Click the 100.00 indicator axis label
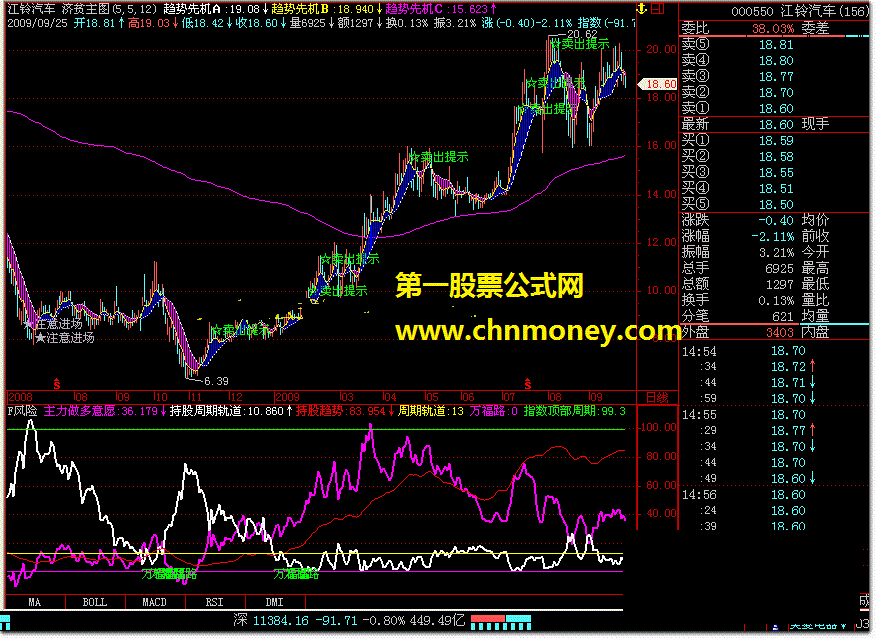 659,427
